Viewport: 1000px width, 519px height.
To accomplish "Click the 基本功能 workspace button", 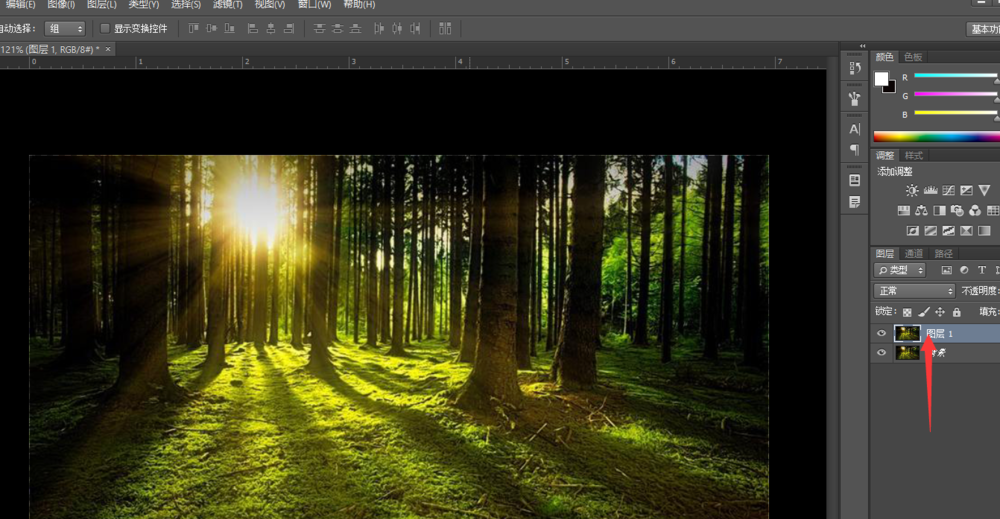I will (985, 29).
